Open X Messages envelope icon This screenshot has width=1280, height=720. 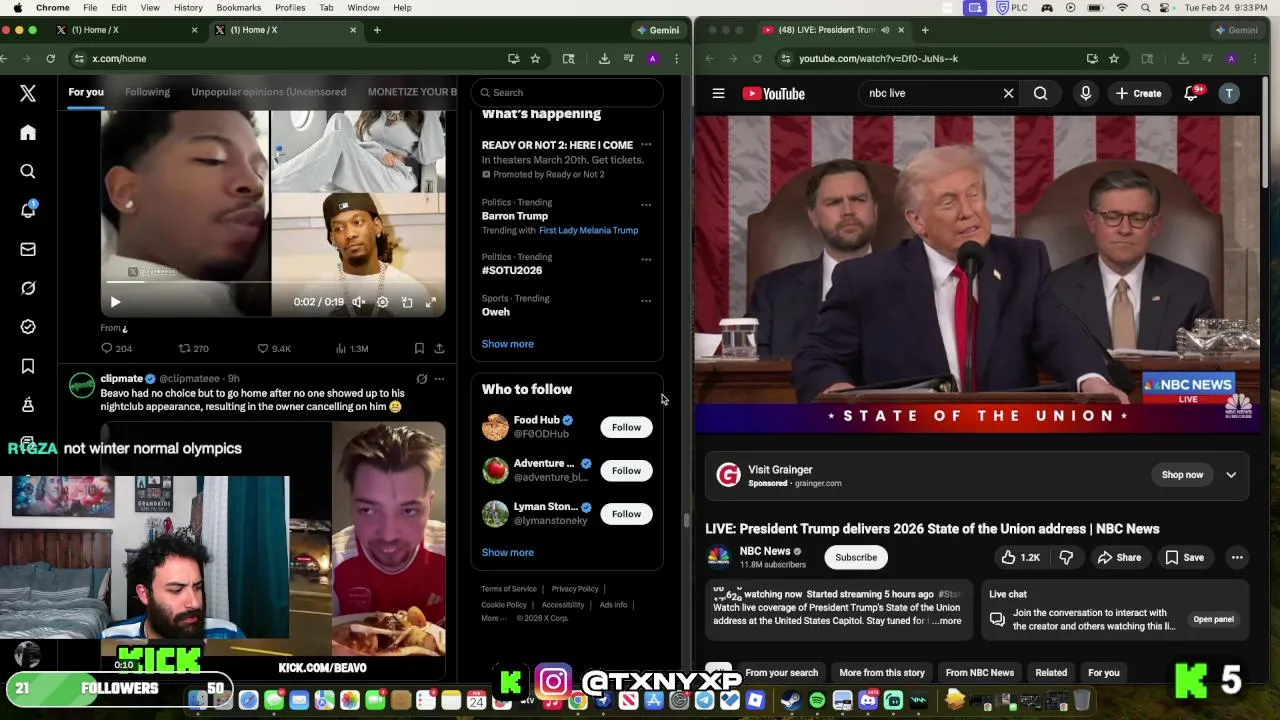tap(28, 249)
